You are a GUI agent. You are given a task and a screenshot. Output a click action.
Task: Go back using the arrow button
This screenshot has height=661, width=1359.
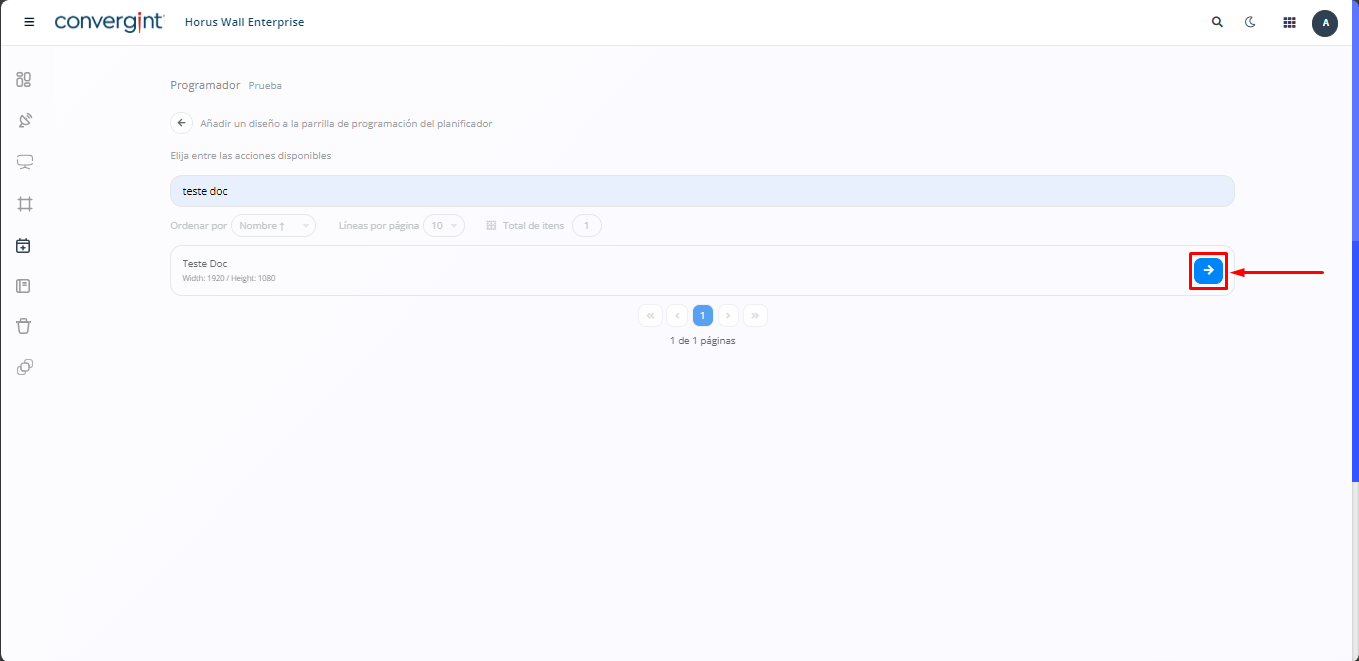click(181, 123)
